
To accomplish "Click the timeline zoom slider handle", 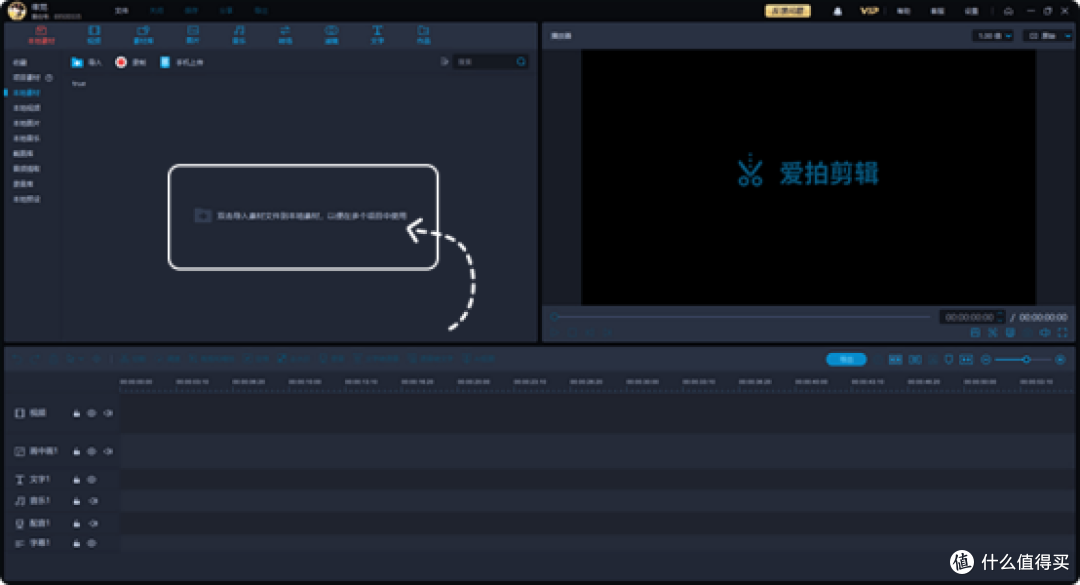I will click(x=1026, y=360).
